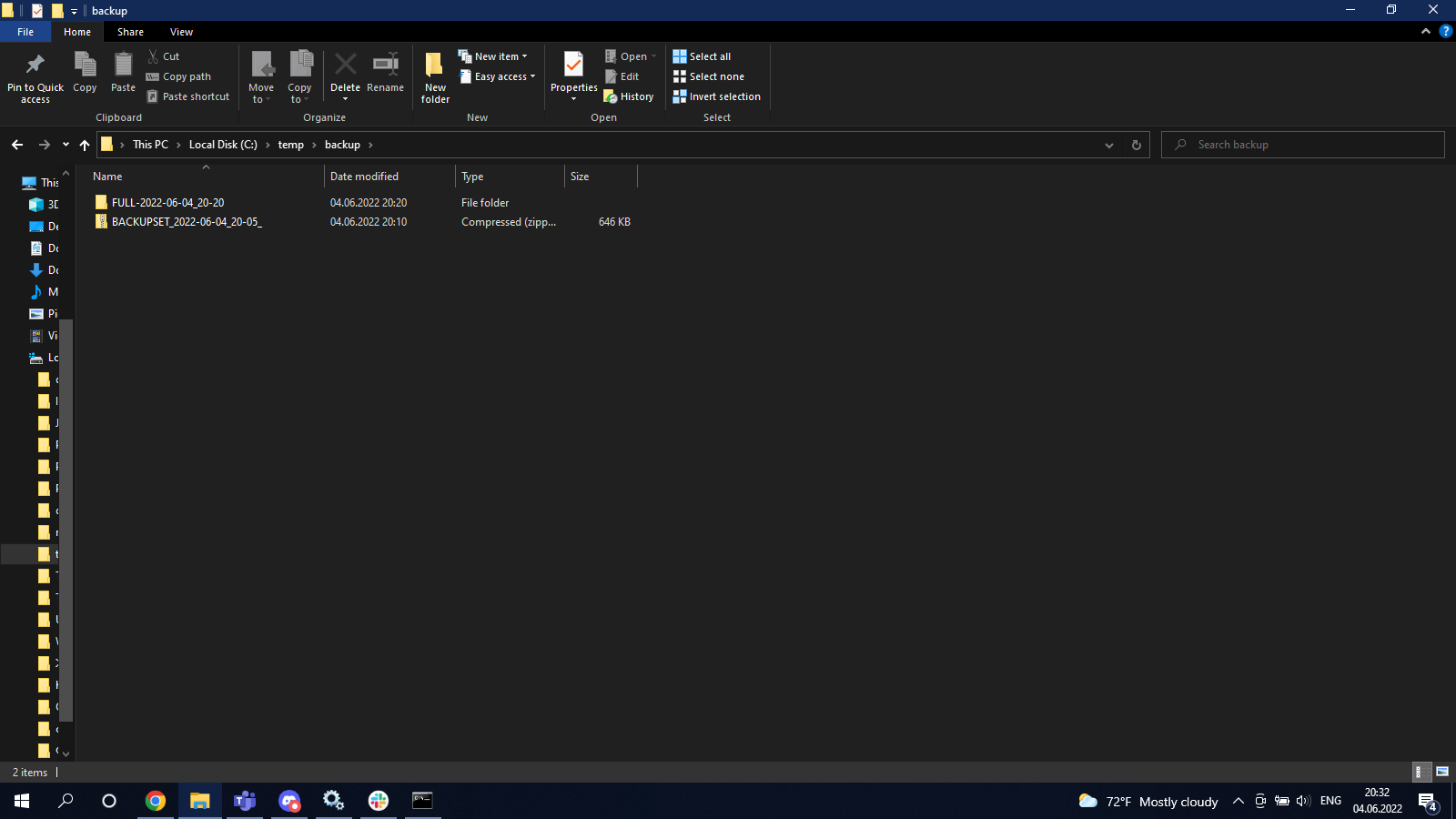Create a New folder
The height and width of the screenshot is (819, 1456).
coord(435,77)
